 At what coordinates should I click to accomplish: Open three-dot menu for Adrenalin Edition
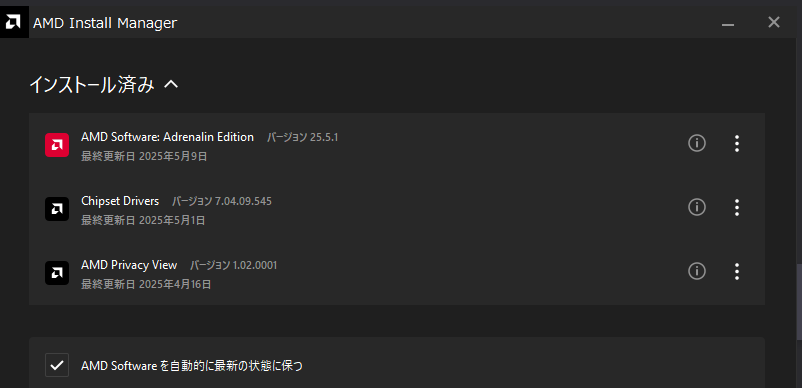(x=737, y=144)
